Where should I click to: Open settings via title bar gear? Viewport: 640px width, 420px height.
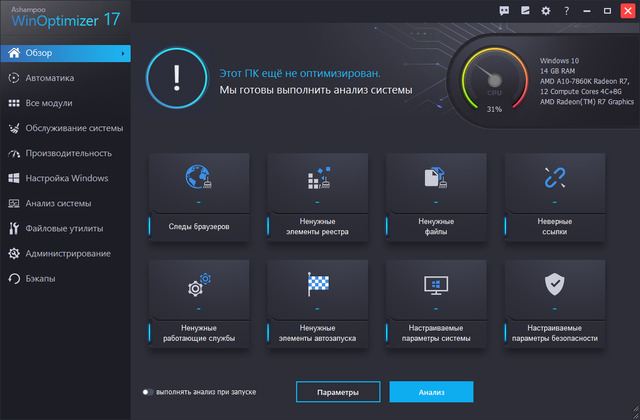pos(546,11)
